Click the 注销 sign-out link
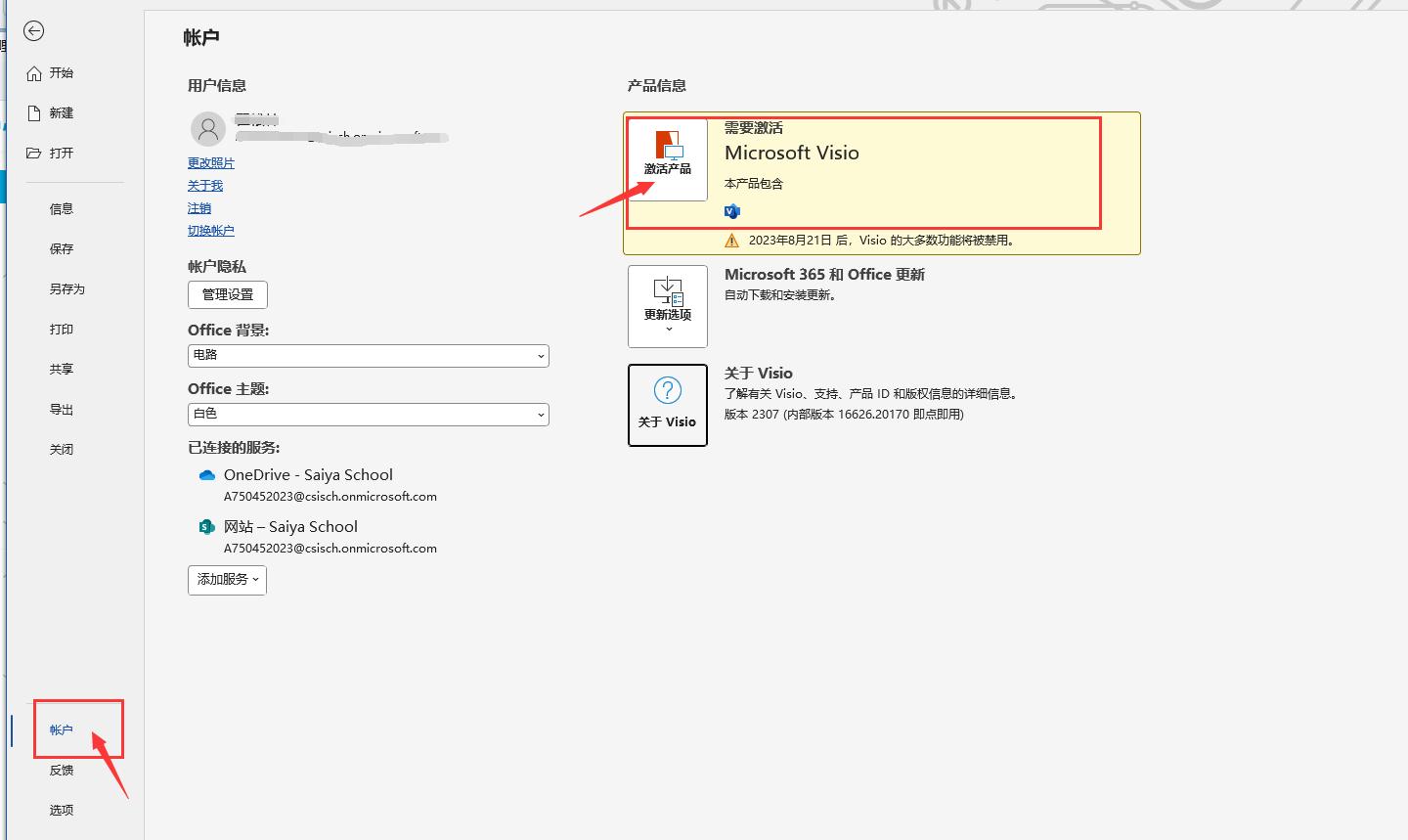Viewport: 1408px width, 840px height. 198,207
